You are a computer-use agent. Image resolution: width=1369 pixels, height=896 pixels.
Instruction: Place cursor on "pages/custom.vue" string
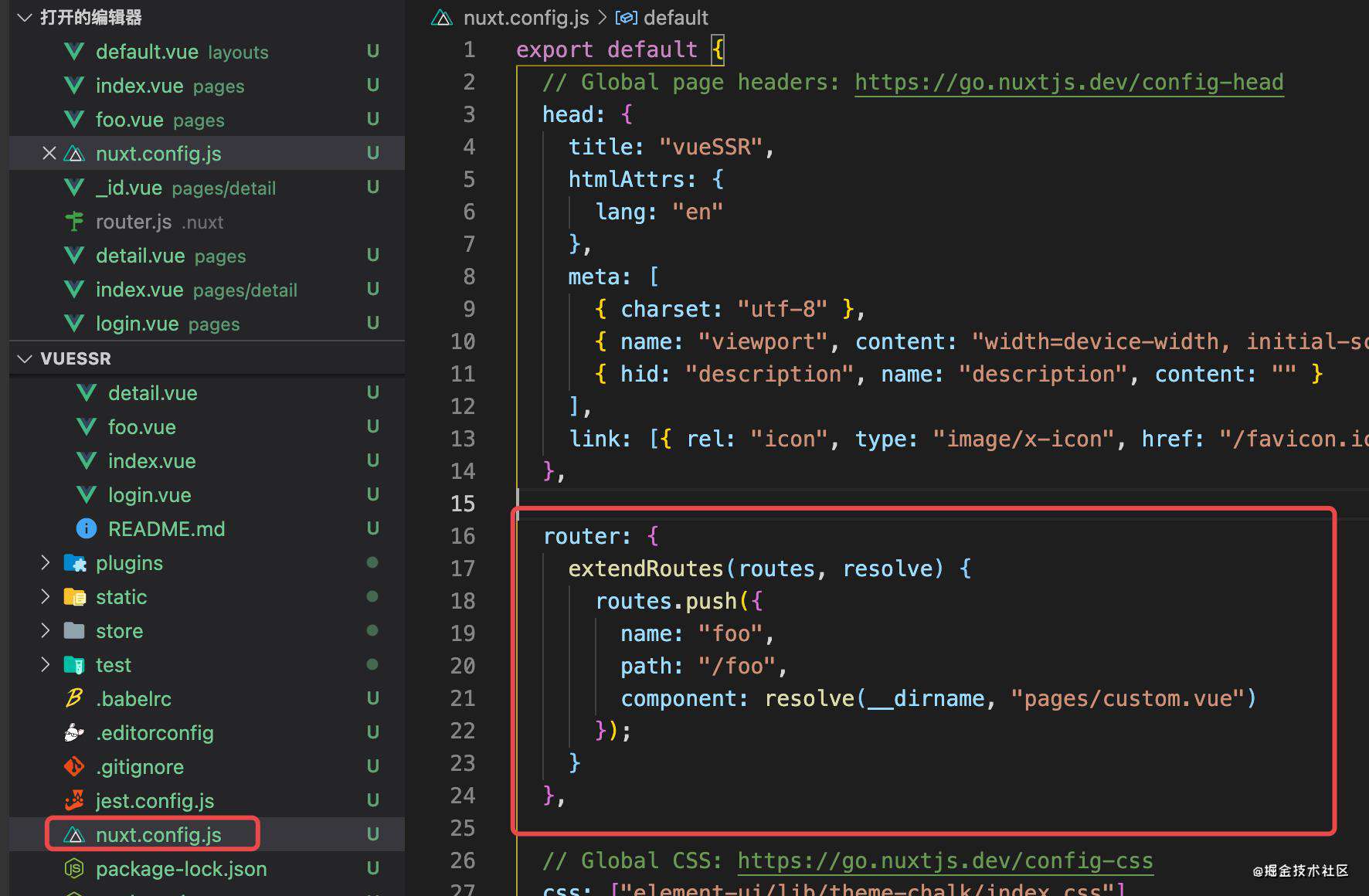[x=1128, y=698]
